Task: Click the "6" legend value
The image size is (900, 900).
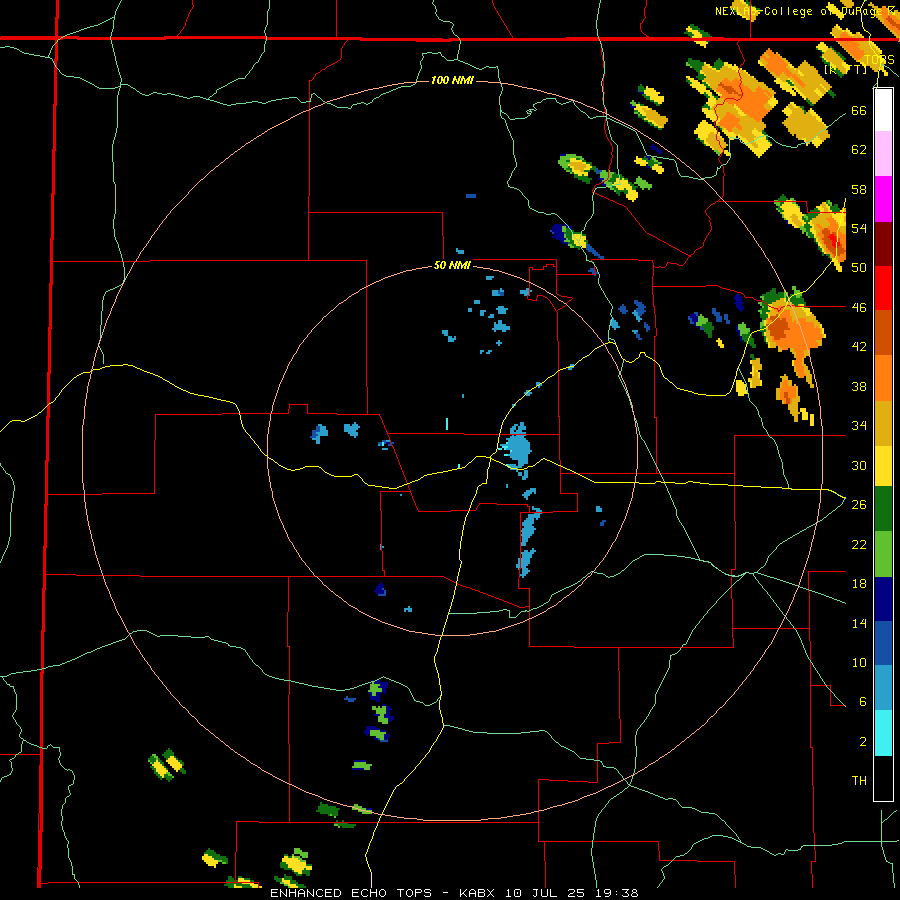Action: click(x=863, y=702)
